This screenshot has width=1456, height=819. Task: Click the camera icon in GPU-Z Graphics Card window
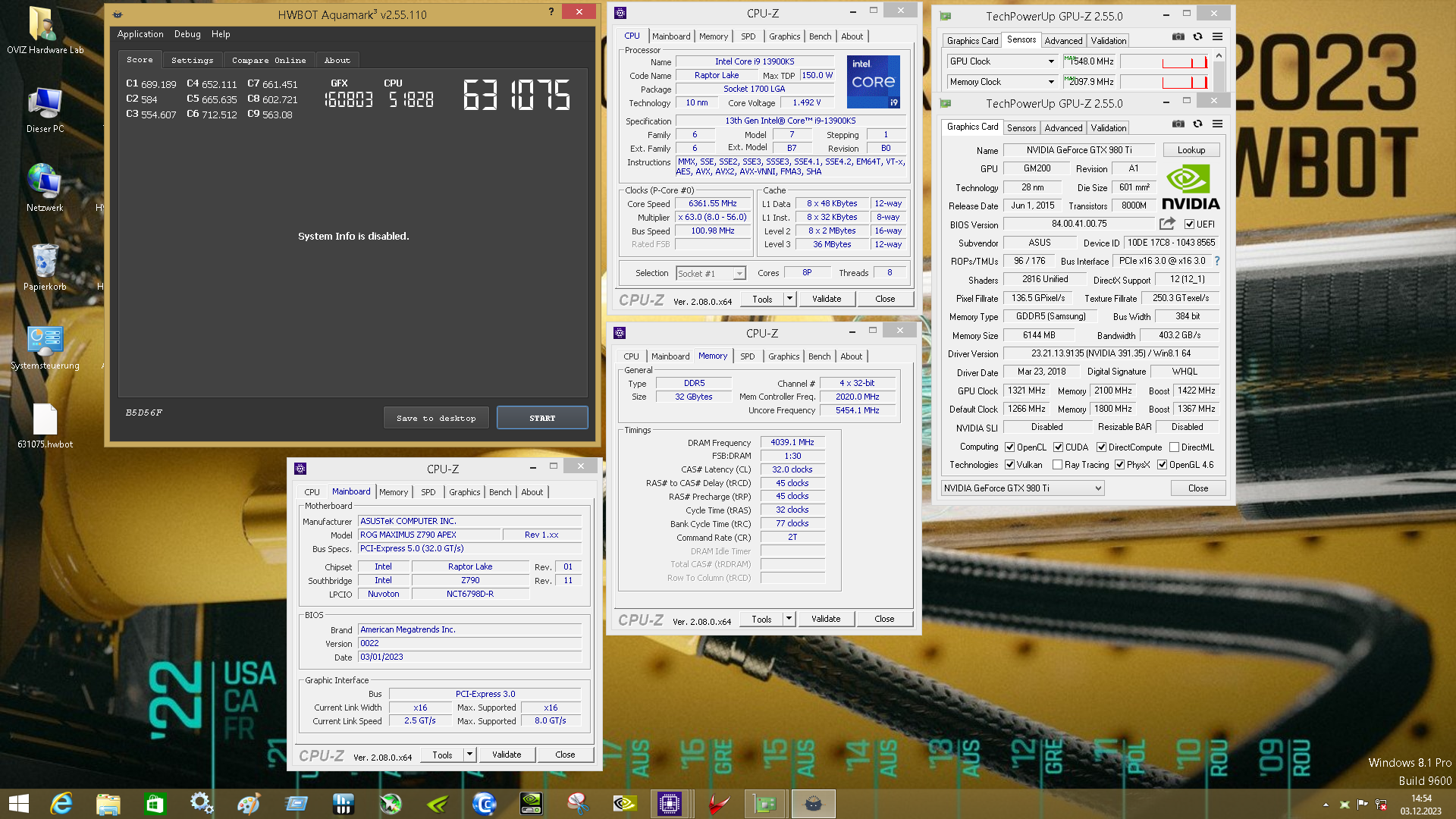[x=1178, y=124]
